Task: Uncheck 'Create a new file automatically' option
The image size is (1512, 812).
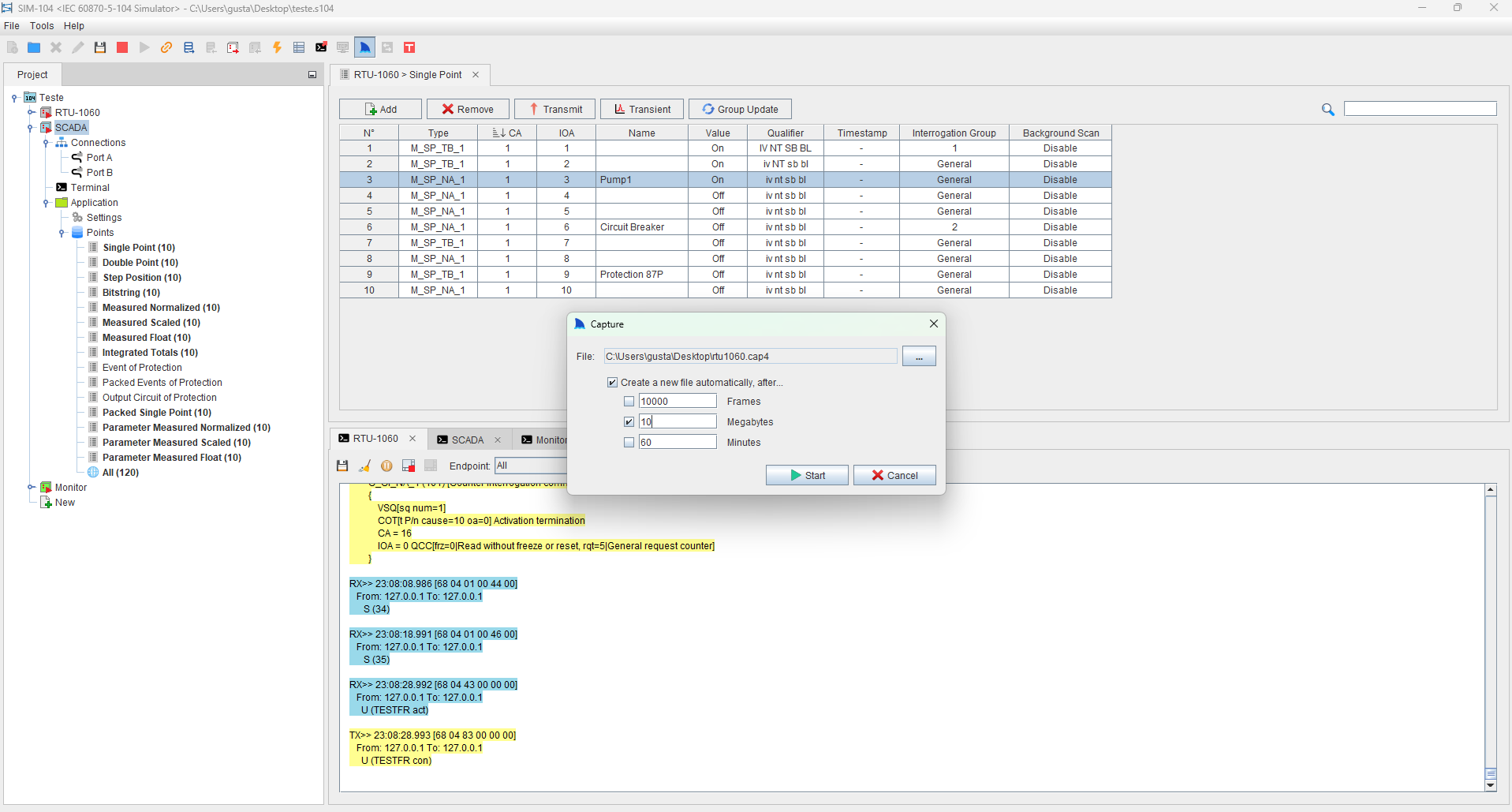Action: click(x=613, y=383)
